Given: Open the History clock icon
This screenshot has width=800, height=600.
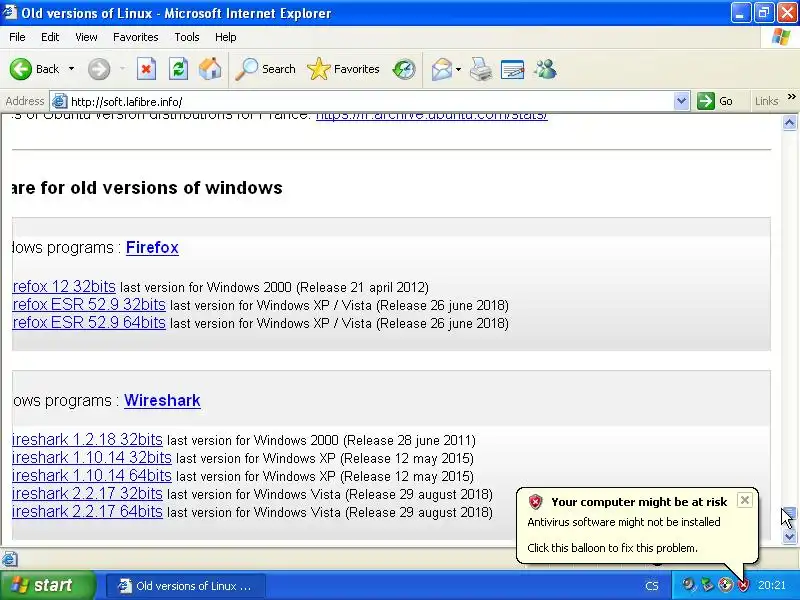Looking at the screenshot, I should click(404, 69).
